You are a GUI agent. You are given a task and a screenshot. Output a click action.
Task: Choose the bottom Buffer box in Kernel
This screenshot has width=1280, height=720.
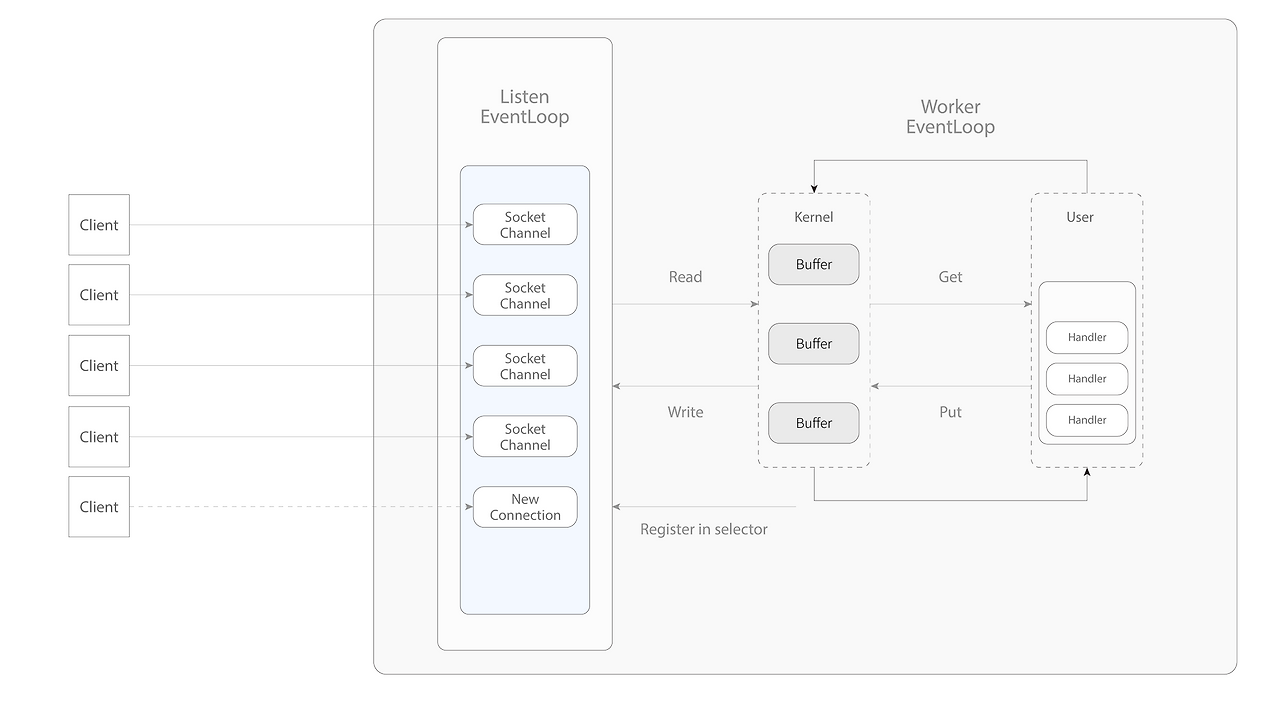point(814,423)
